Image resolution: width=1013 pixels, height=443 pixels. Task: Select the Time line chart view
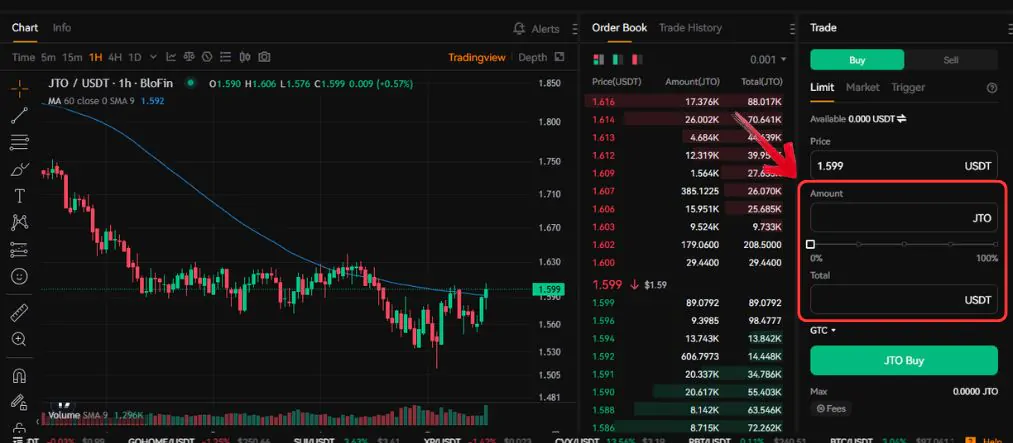(23, 57)
